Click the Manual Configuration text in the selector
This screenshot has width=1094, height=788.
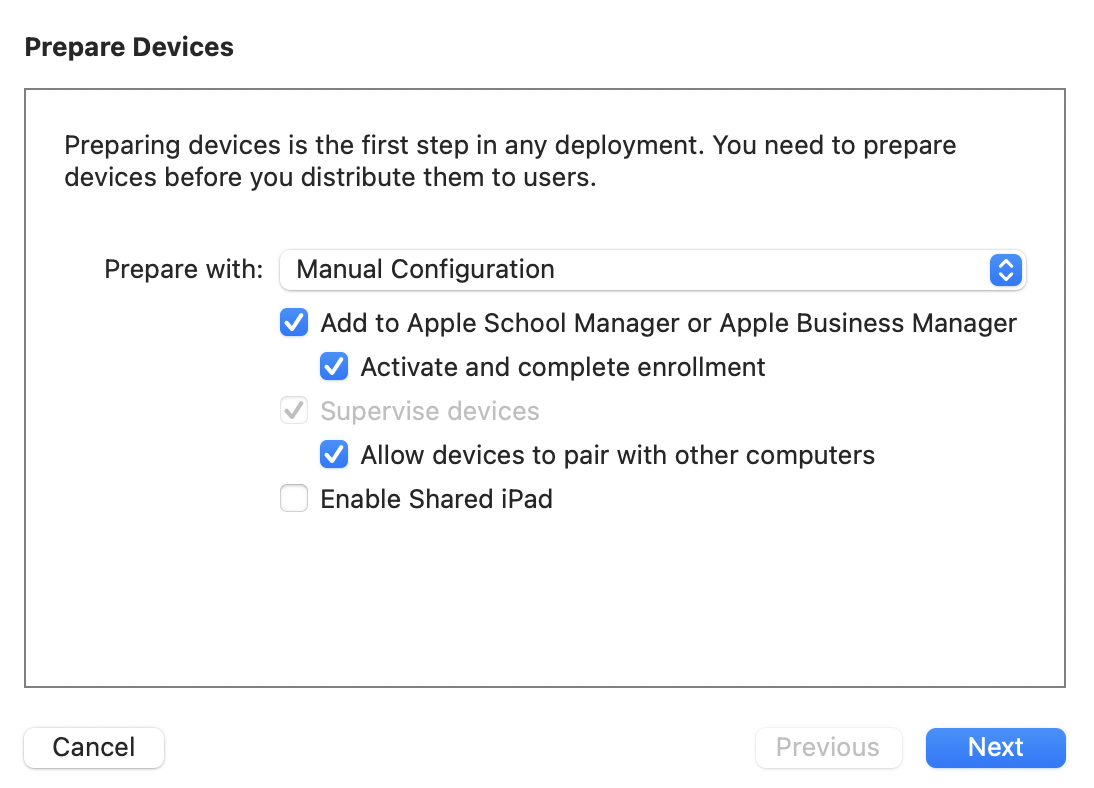point(426,270)
